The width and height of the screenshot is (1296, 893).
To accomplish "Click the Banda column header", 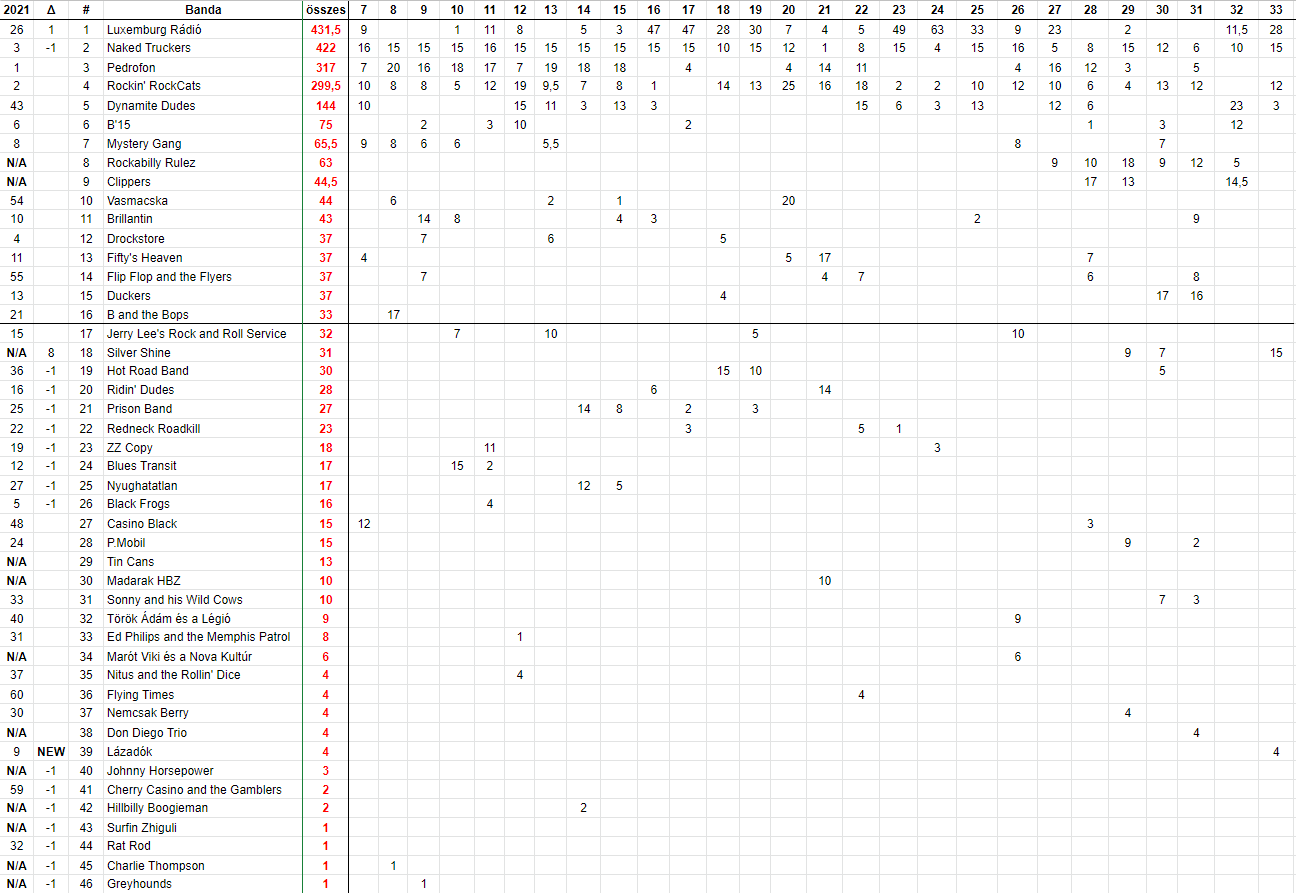I will (203, 9).
